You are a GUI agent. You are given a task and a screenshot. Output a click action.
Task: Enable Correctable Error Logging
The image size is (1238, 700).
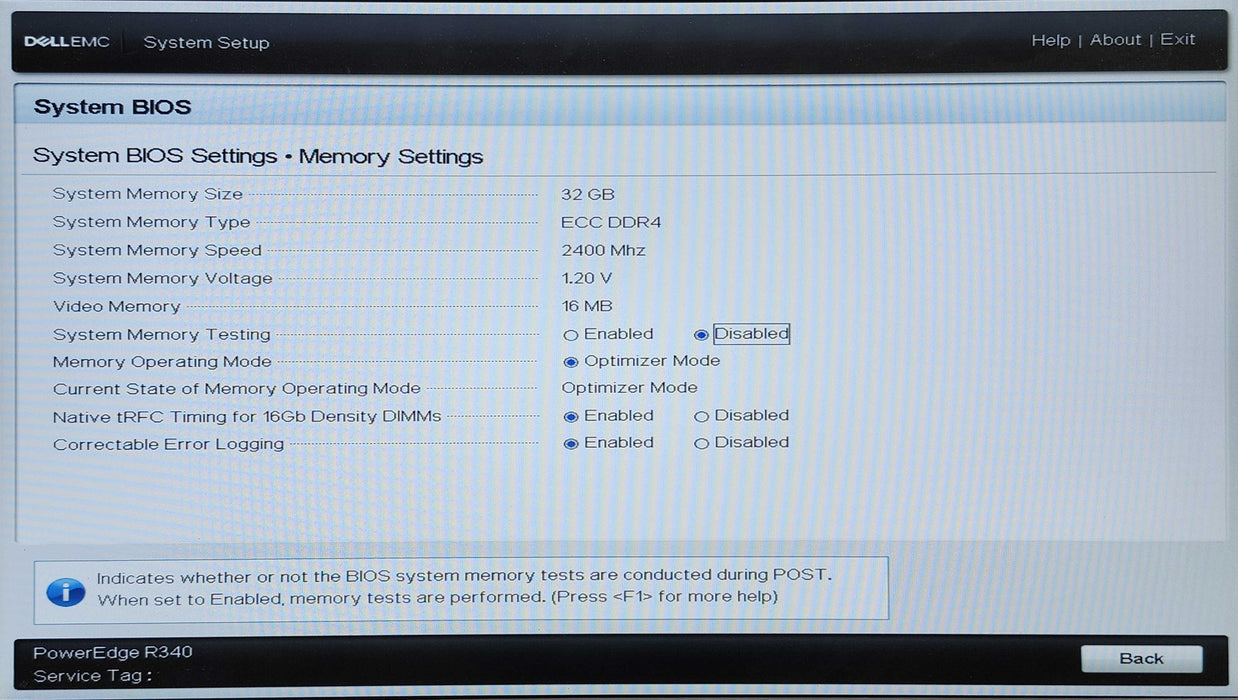tap(571, 444)
